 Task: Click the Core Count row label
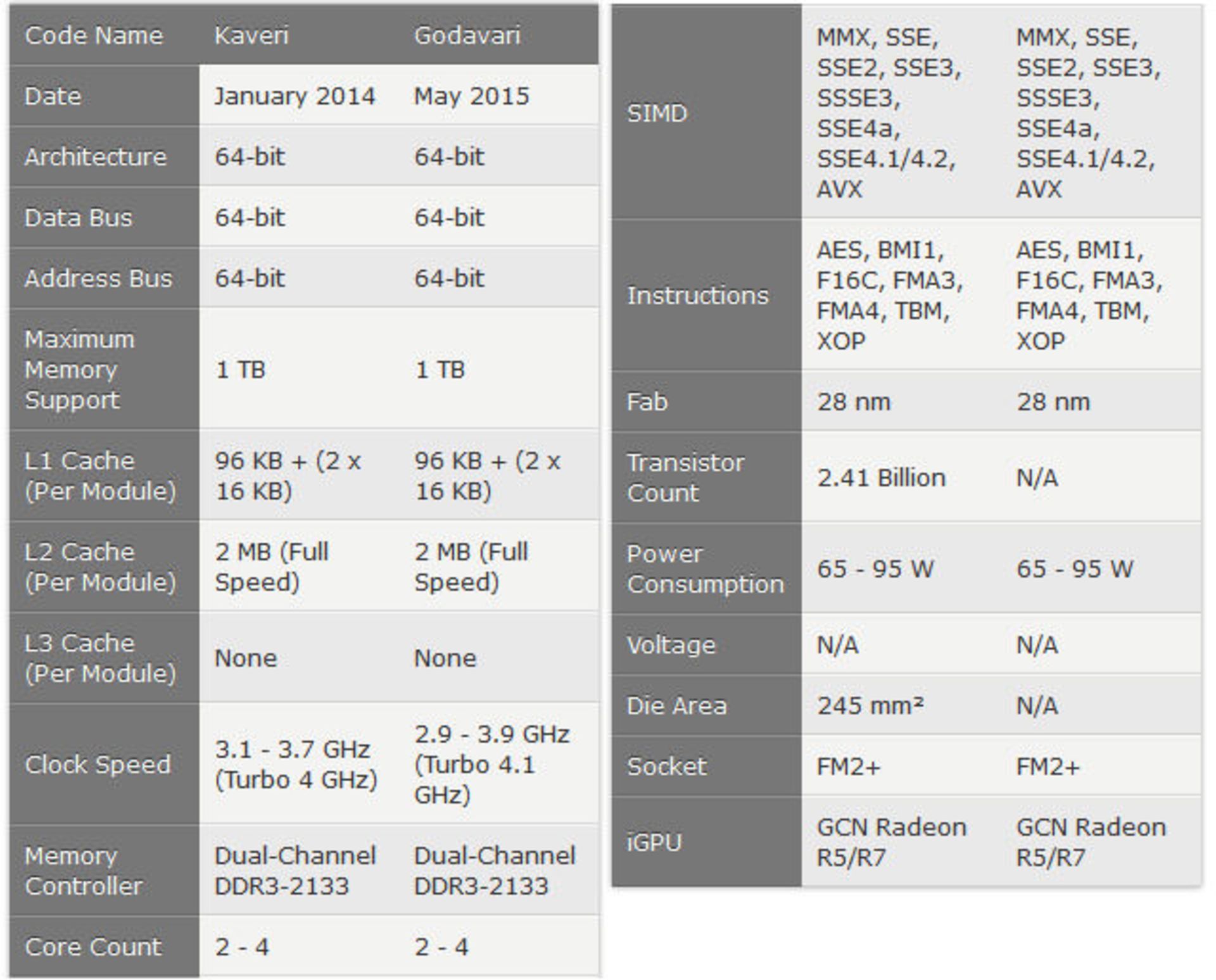pyautogui.click(x=104, y=946)
